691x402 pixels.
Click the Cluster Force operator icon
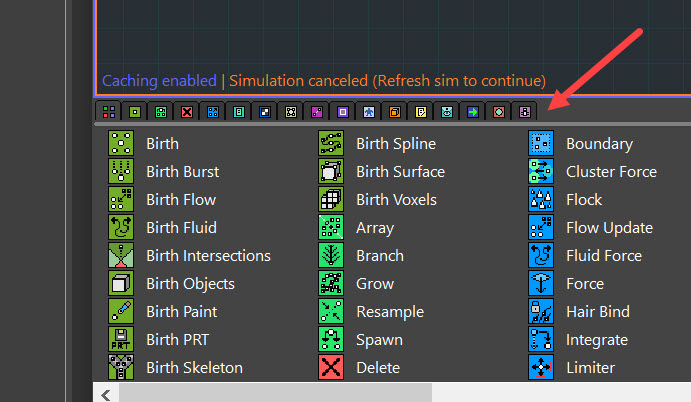pyautogui.click(x=541, y=171)
